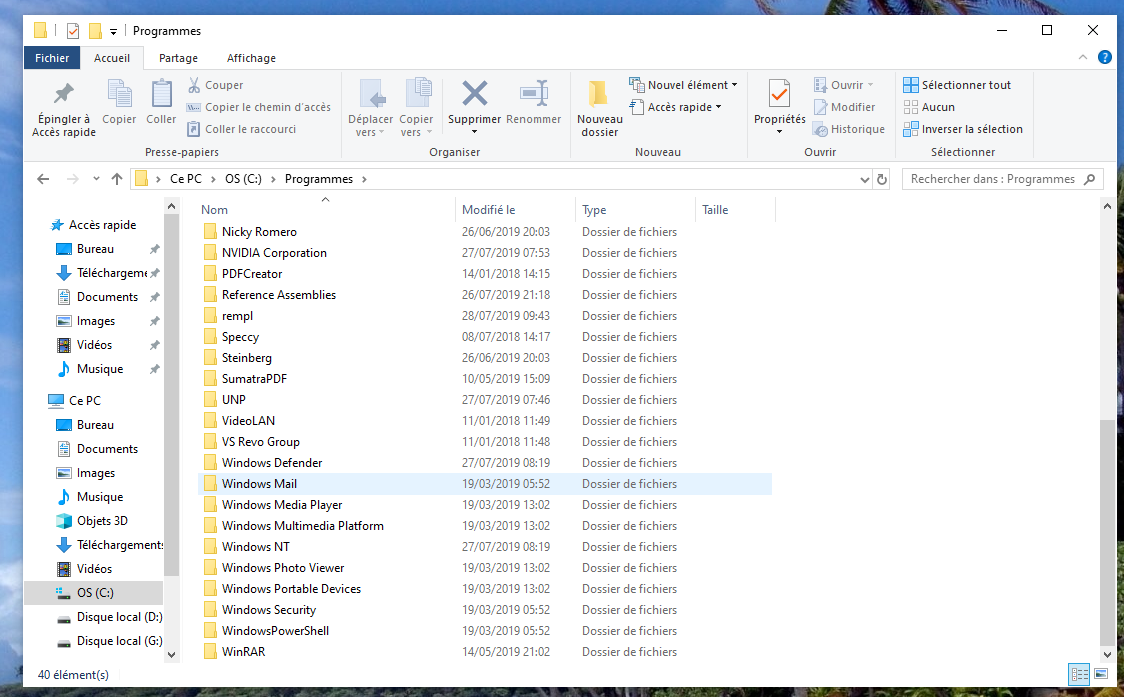Collapse the ribbon with the chevron
Screen dimensions: 1124x697
(x=1083, y=57)
